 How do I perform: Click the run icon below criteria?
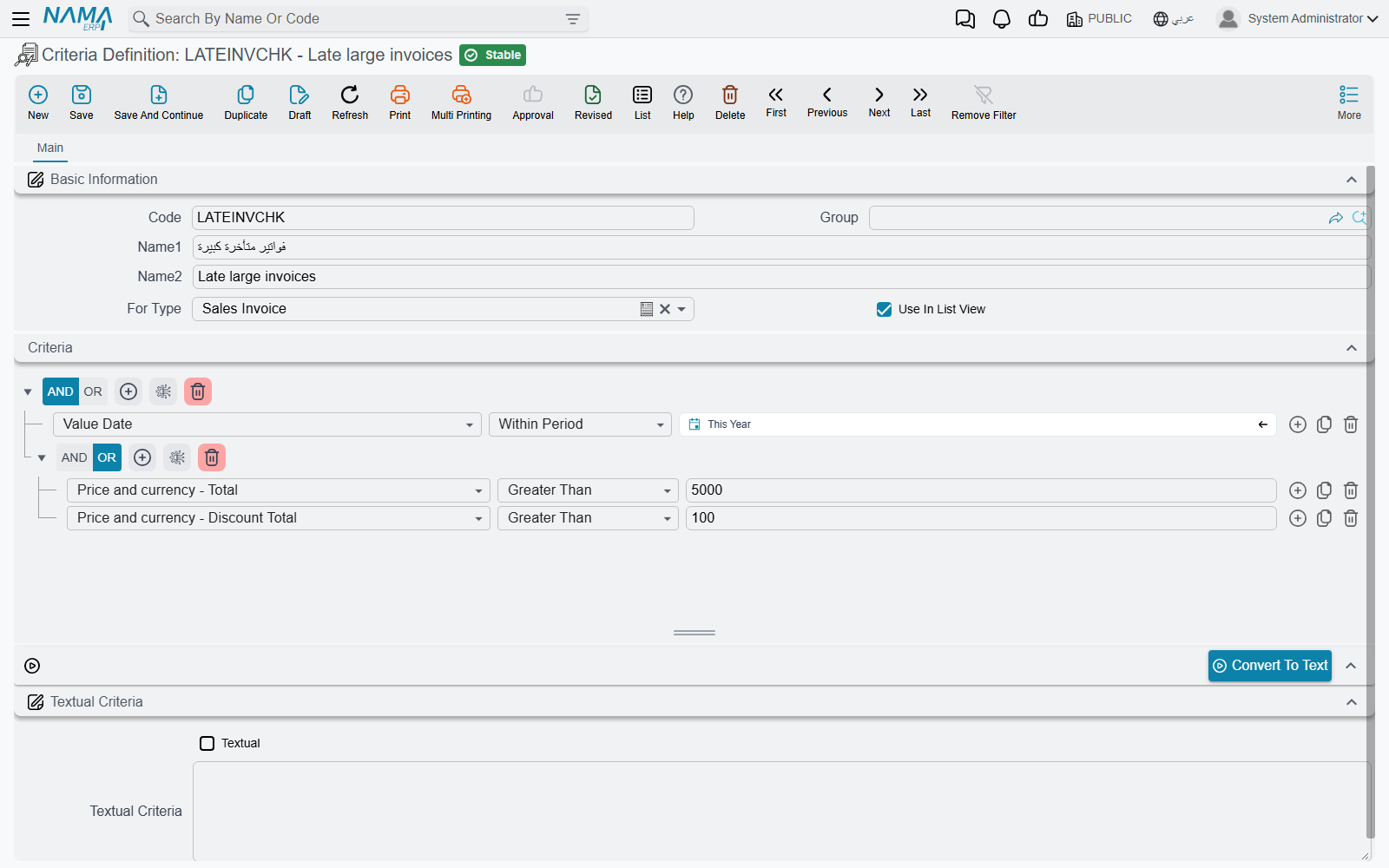click(32, 666)
